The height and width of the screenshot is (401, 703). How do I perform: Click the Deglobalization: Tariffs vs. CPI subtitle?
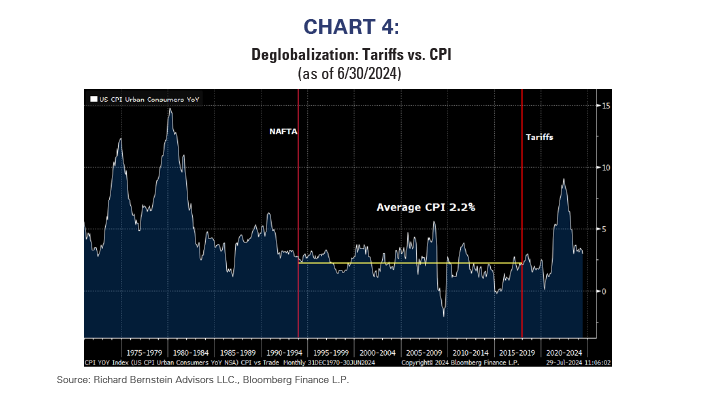pos(350,55)
